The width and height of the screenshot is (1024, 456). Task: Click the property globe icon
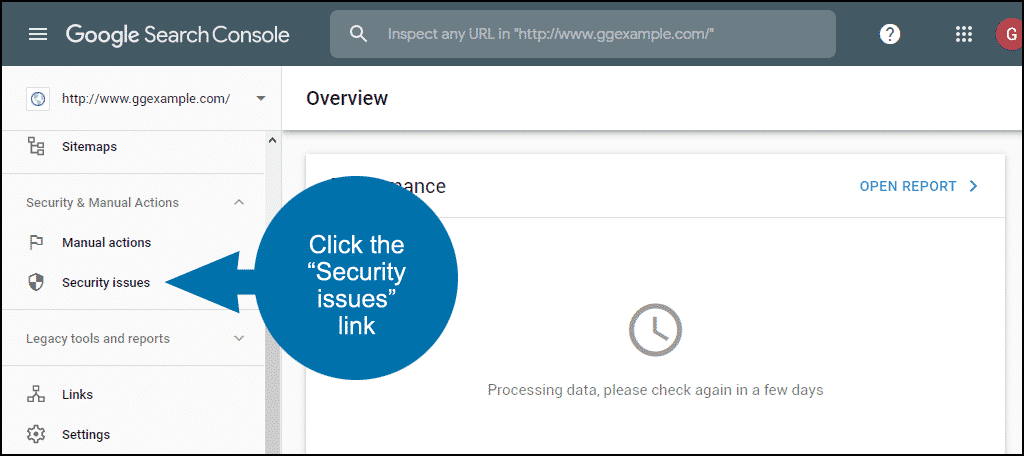pyautogui.click(x=38, y=99)
